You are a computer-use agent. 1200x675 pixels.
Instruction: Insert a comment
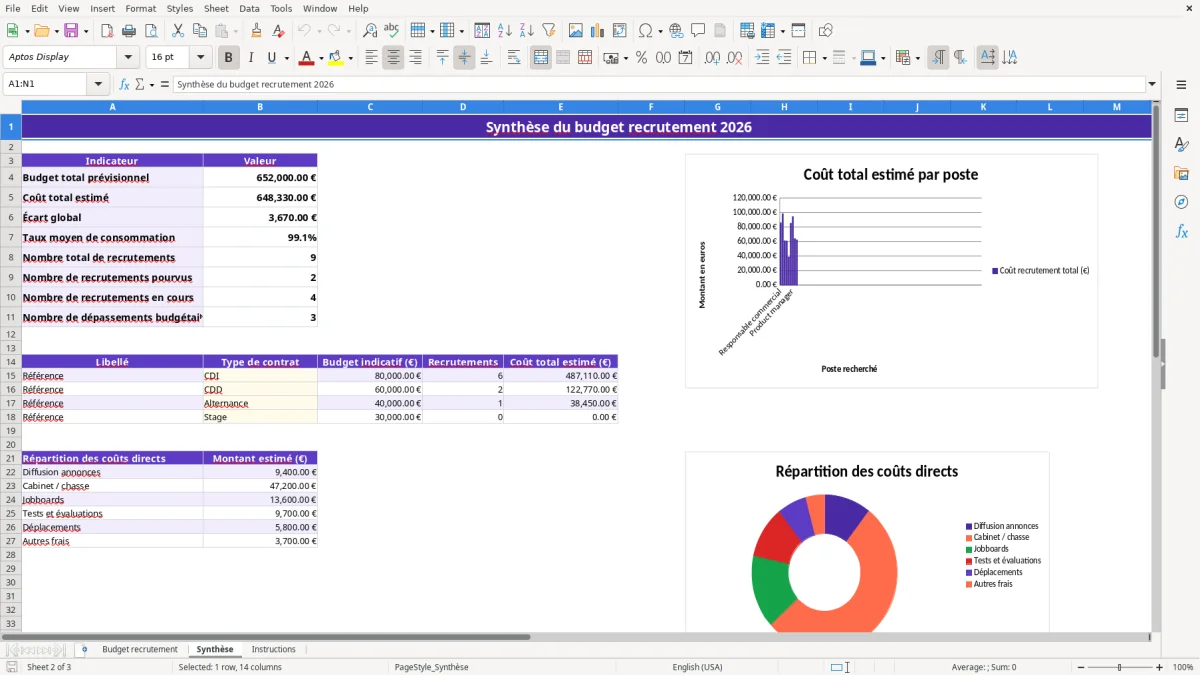pyautogui.click(x=698, y=31)
